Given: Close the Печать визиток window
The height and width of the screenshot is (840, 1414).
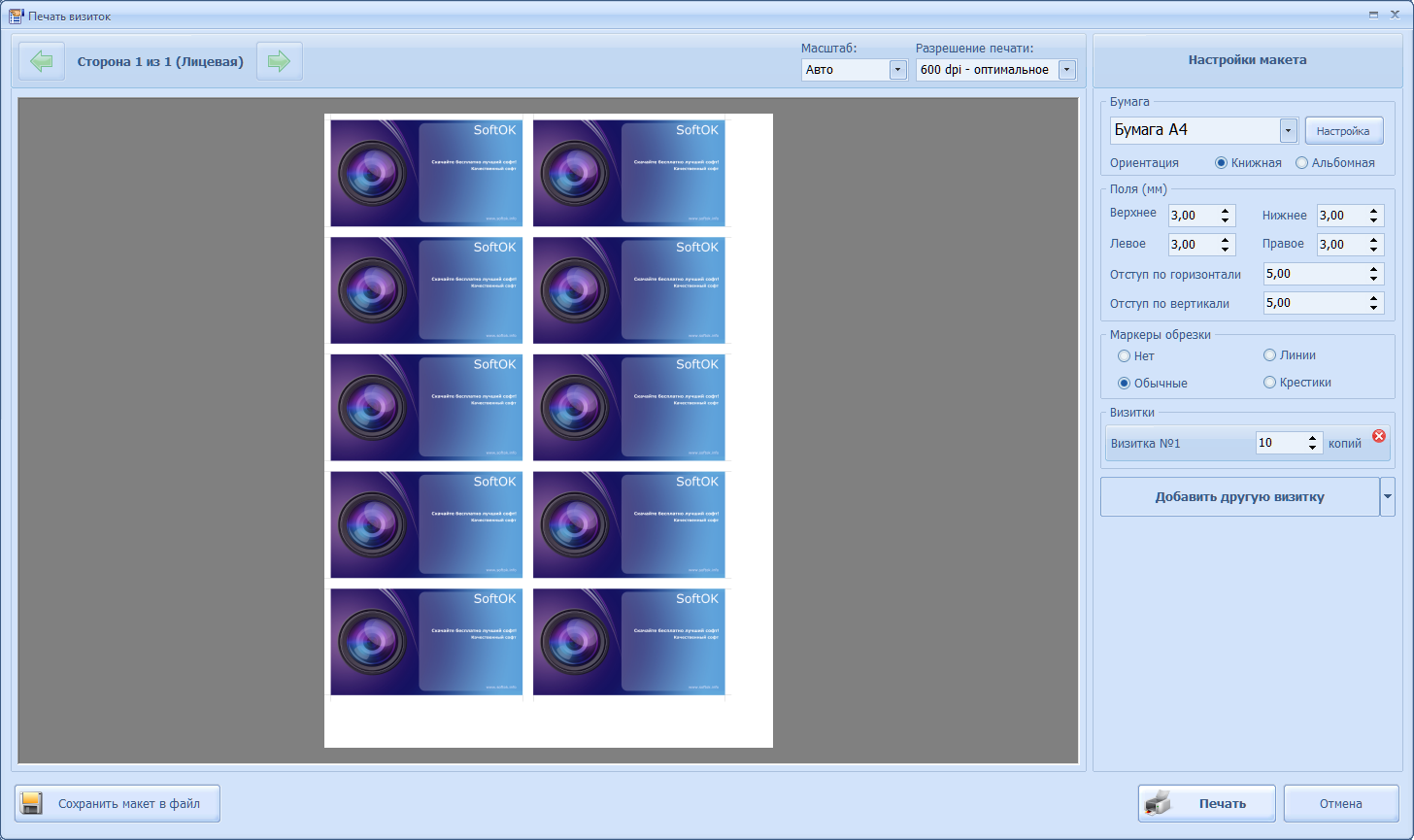Looking at the screenshot, I should click(1394, 16).
